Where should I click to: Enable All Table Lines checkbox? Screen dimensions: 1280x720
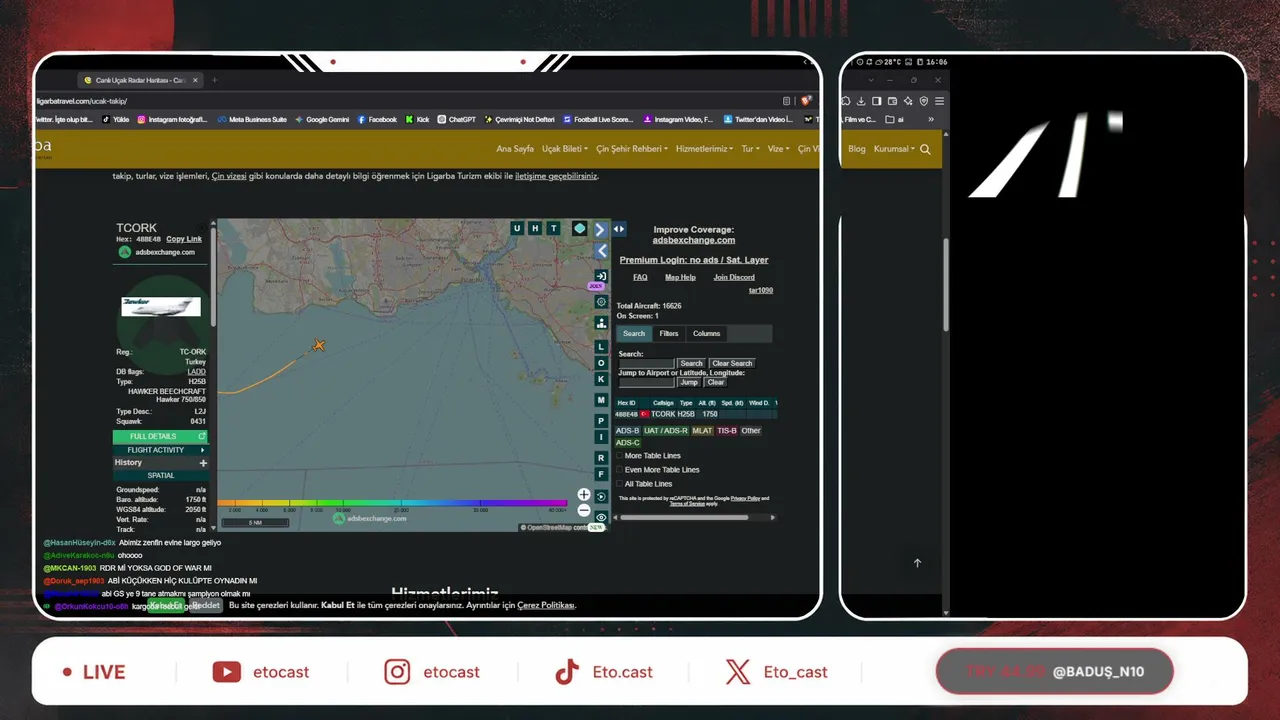coord(619,484)
